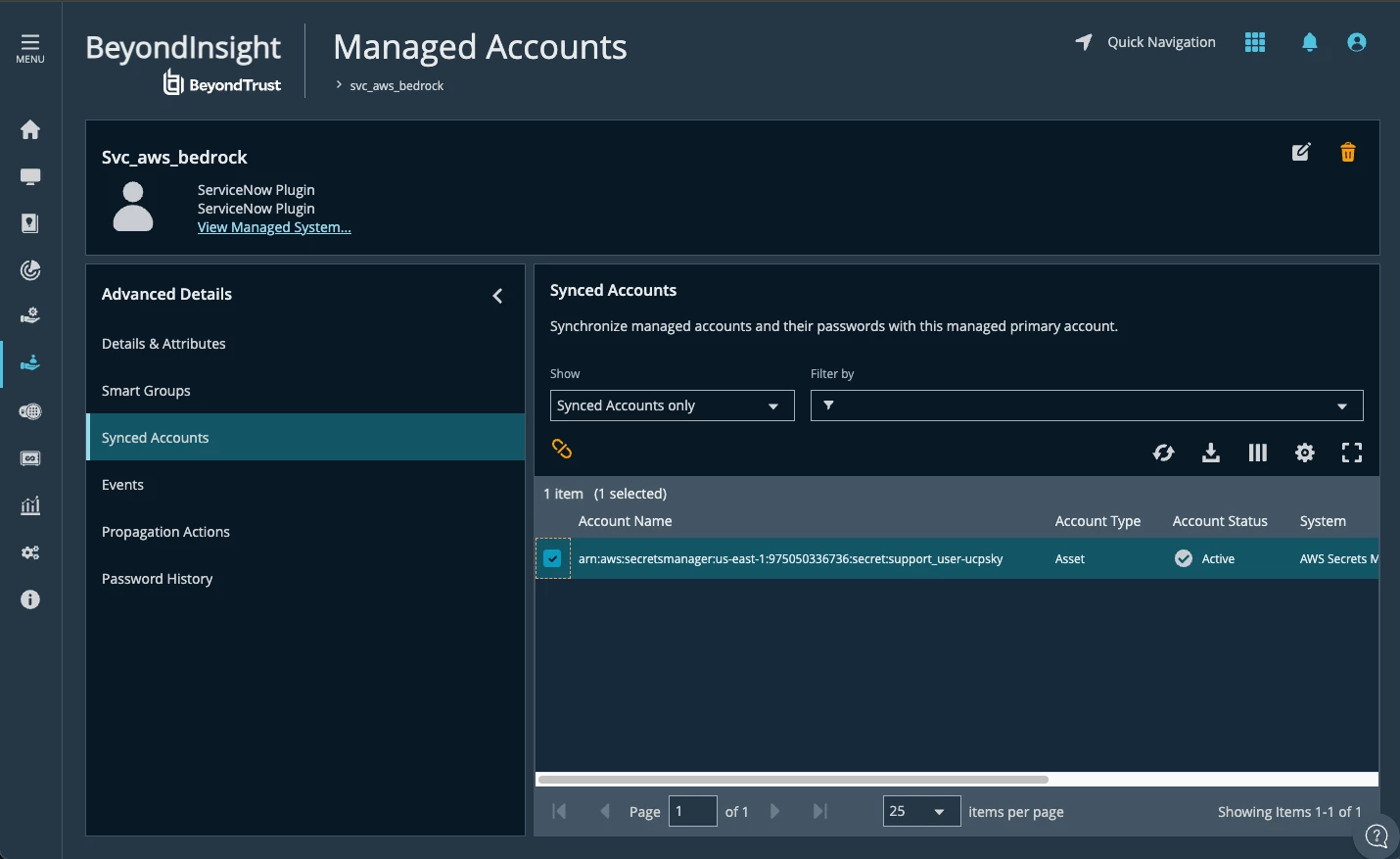This screenshot has width=1400, height=859.
Task: Click the Active status cell
Action: 1205,558
